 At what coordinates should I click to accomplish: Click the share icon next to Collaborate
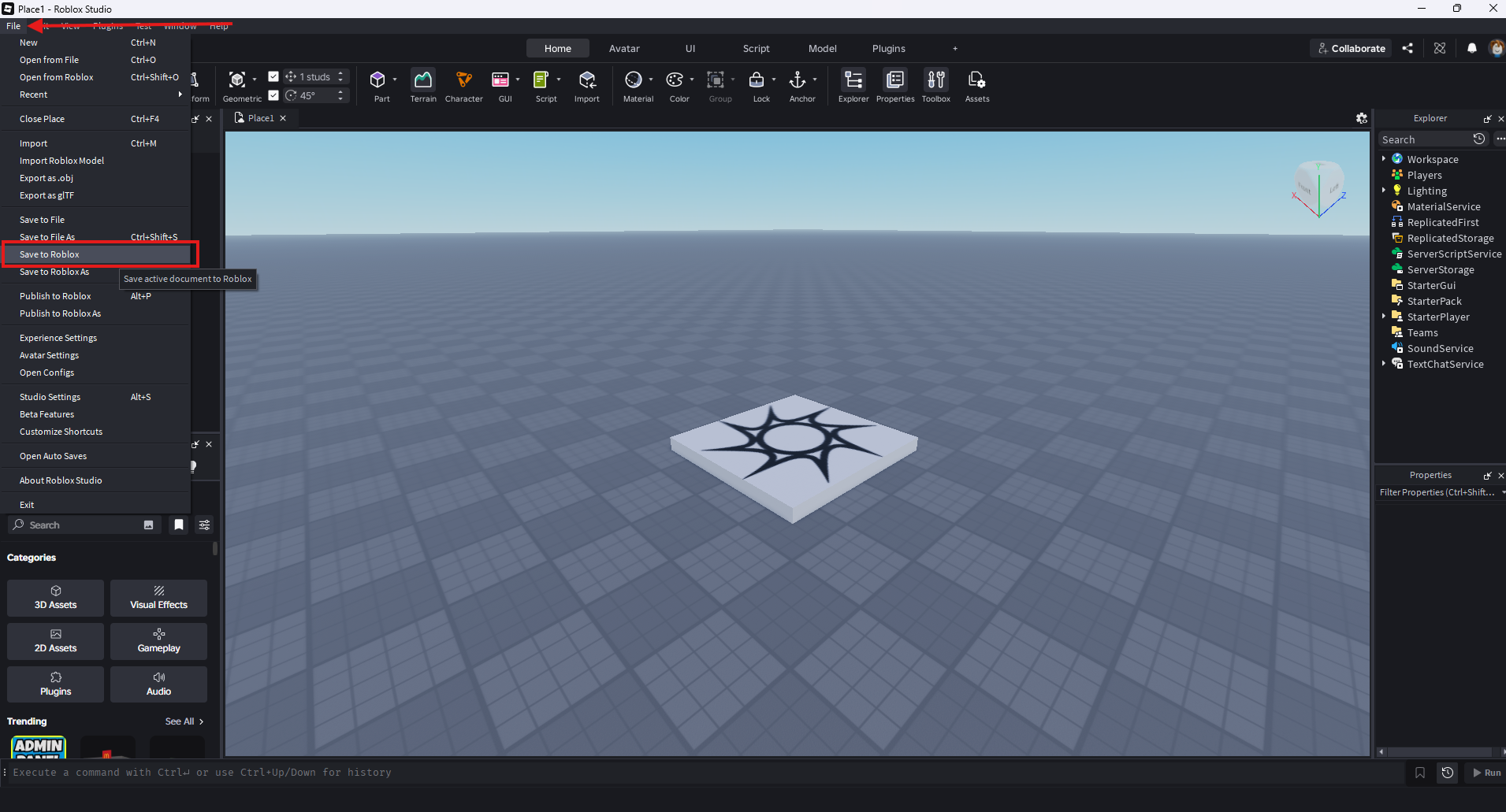pos(1407,48)
